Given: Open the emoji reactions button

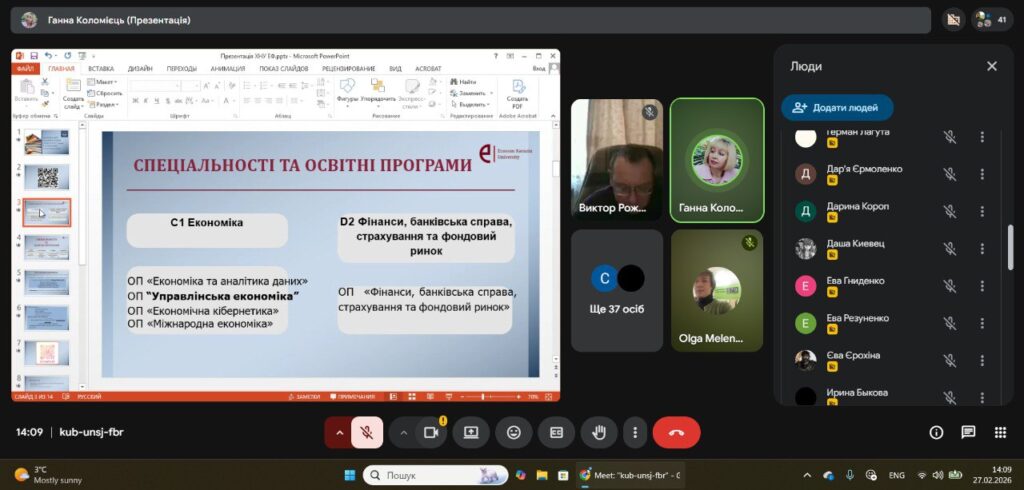Looking at the screenshot, I should tap(514, 432).
